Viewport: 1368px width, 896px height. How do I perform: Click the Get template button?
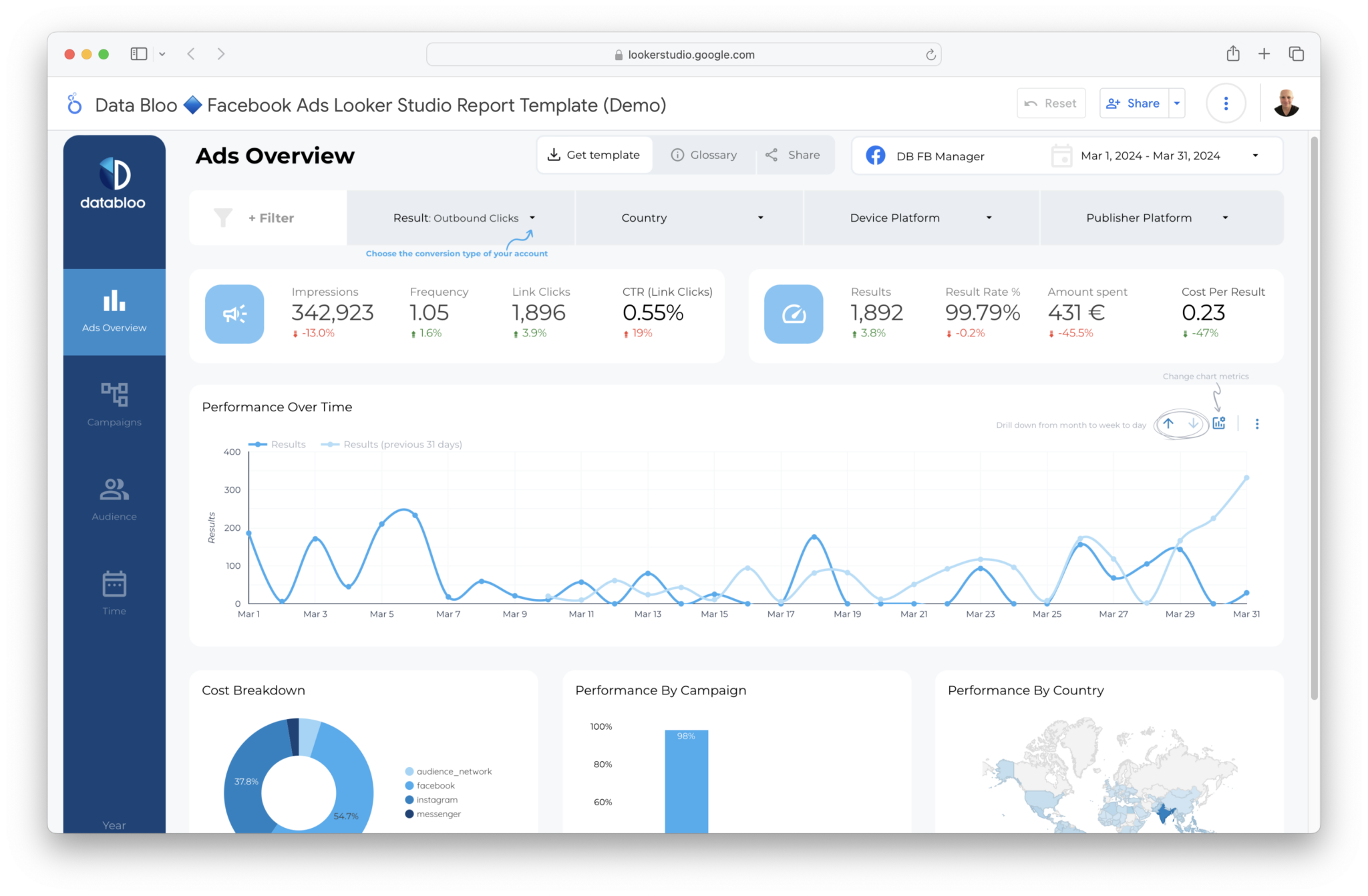[x=594, y=154]
